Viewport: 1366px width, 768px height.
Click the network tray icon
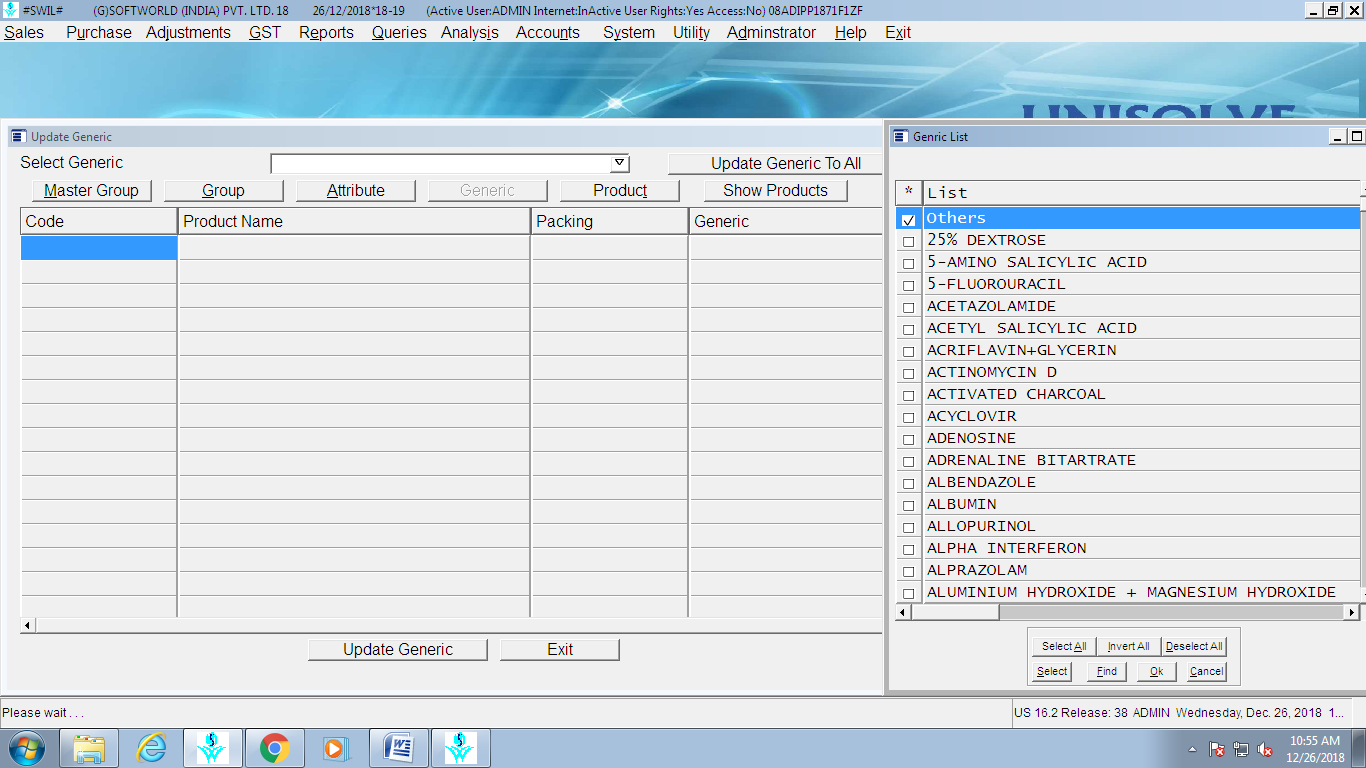(1241, 749)
